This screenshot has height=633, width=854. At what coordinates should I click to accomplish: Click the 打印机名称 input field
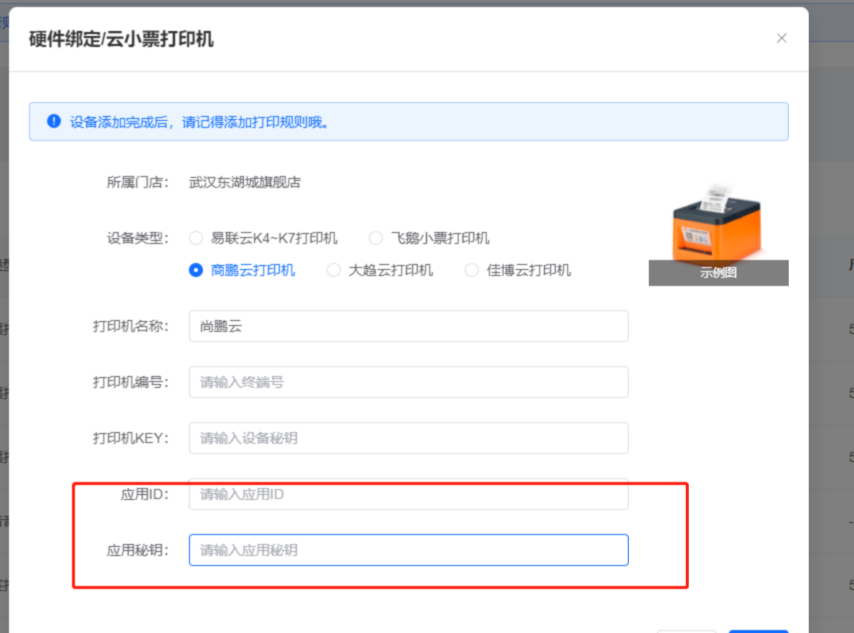(x=408, y=326)
